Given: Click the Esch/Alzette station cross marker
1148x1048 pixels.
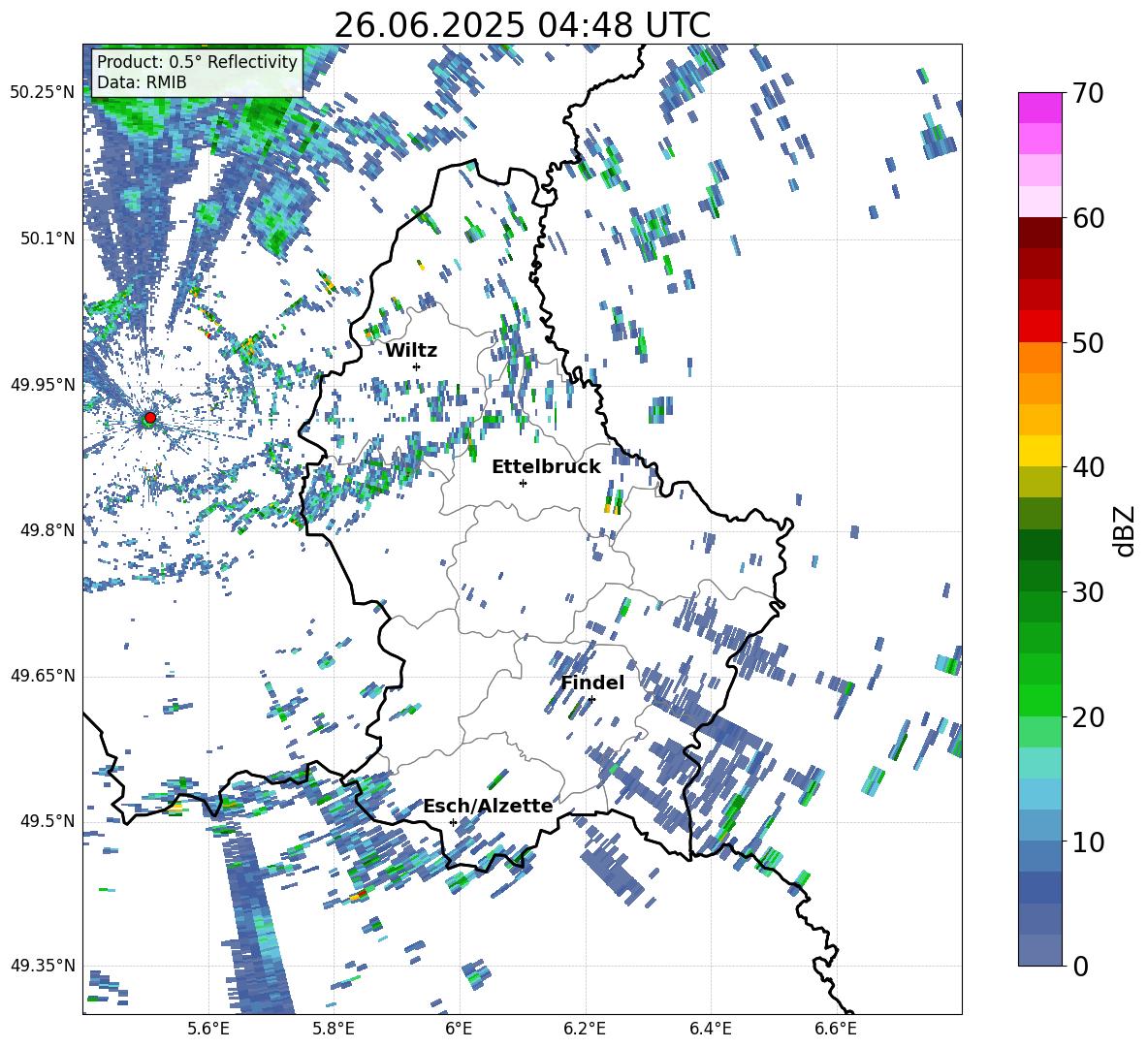Looking at the screenshot, I should point(453,822).
